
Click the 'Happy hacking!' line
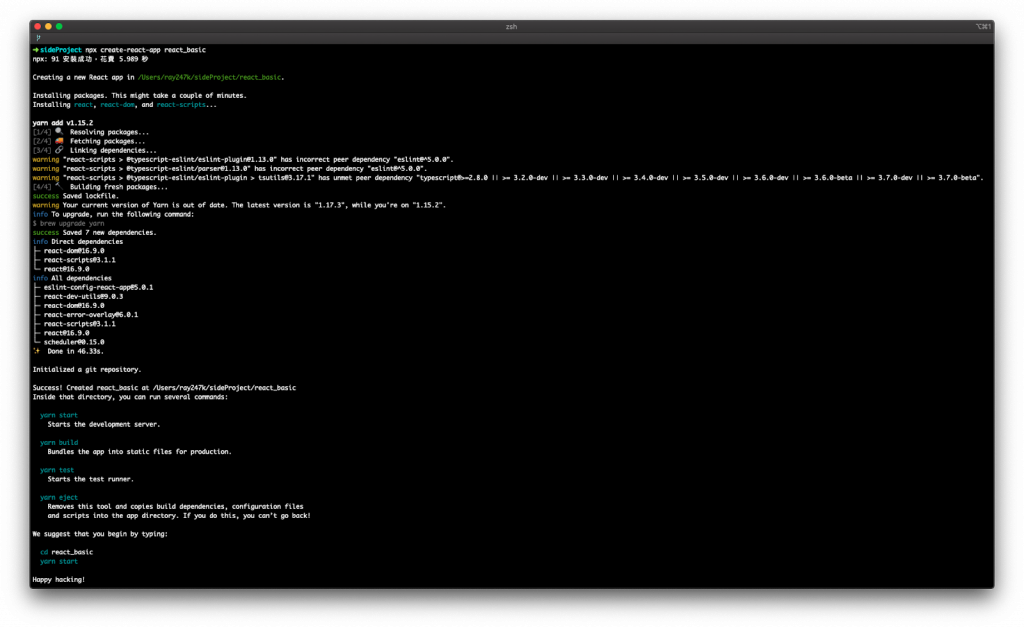[x=59, y=580]
